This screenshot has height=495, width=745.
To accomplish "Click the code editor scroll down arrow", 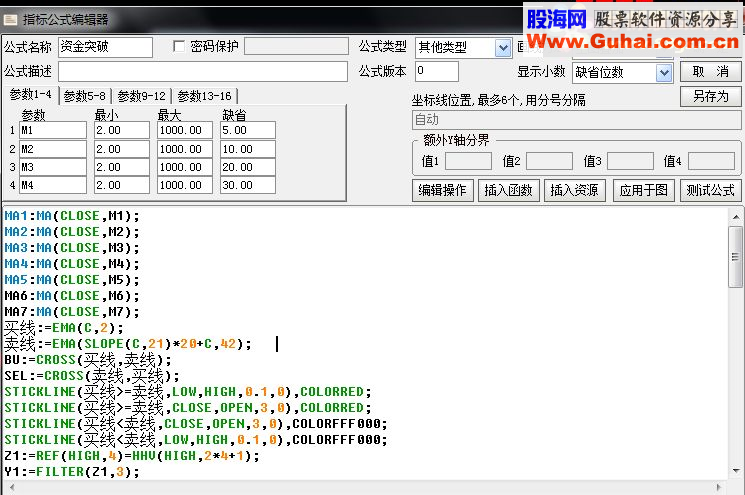I will [x=736, y=471].
